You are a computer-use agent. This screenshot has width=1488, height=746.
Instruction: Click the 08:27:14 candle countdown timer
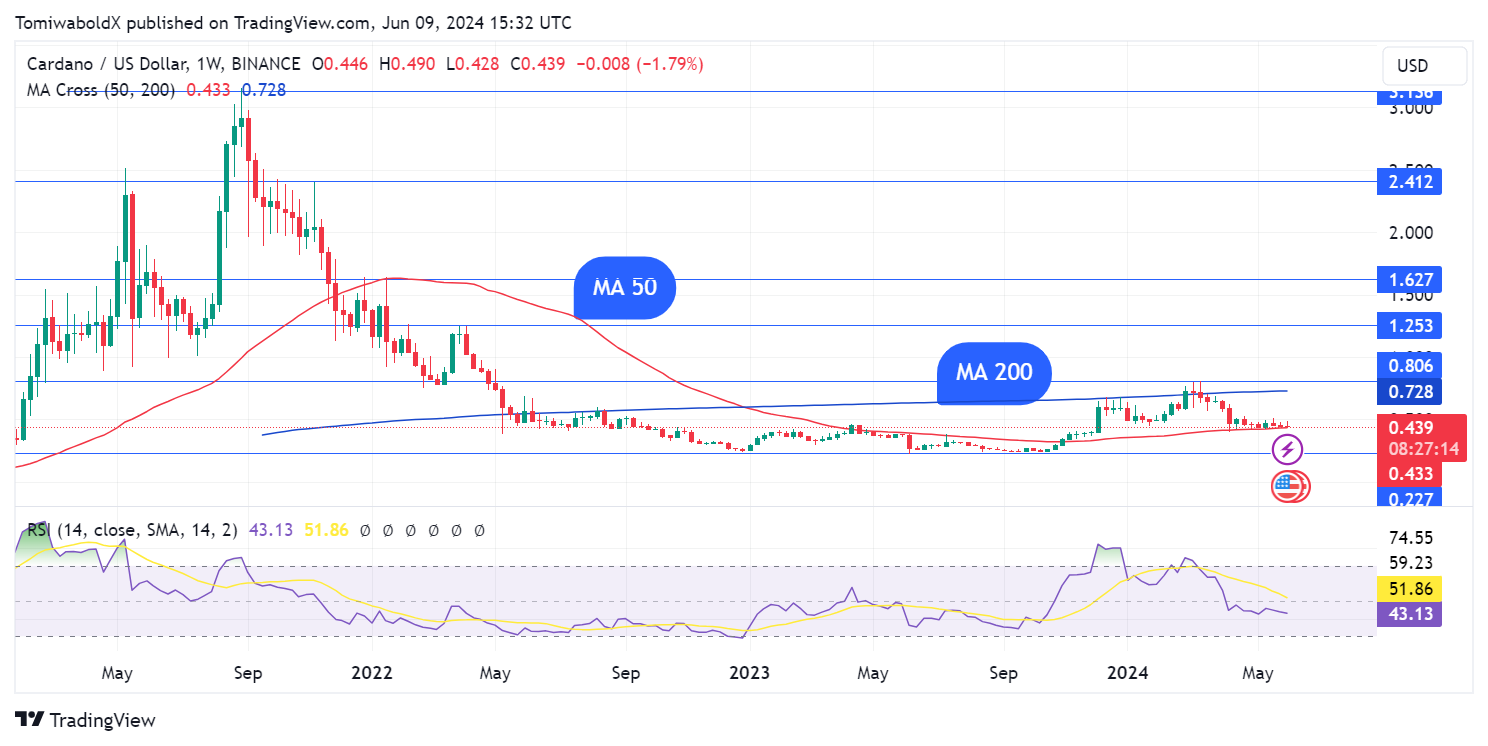pyautogui.click(x=1424, y=449)
